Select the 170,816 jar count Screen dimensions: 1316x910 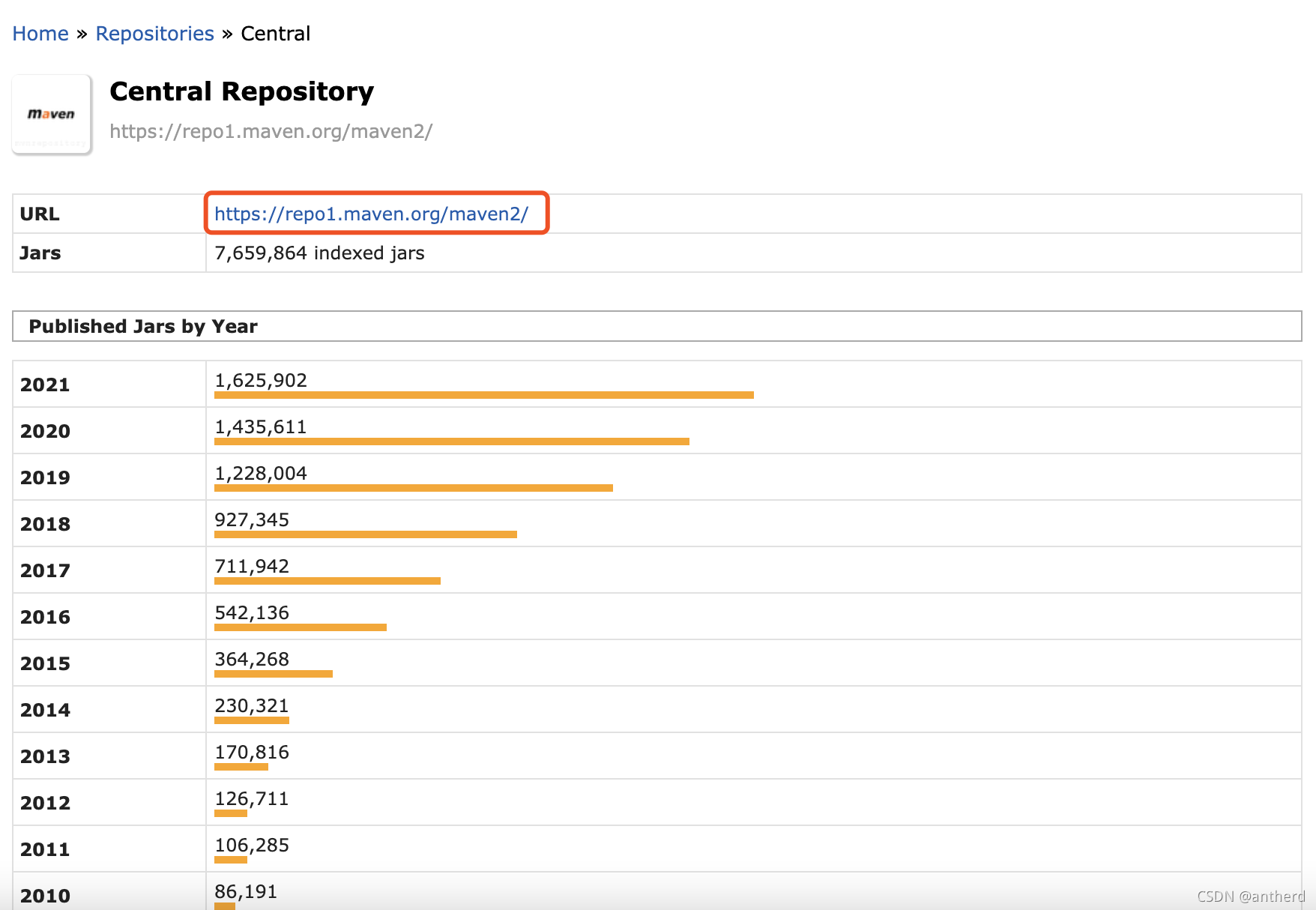pos(252,752)
